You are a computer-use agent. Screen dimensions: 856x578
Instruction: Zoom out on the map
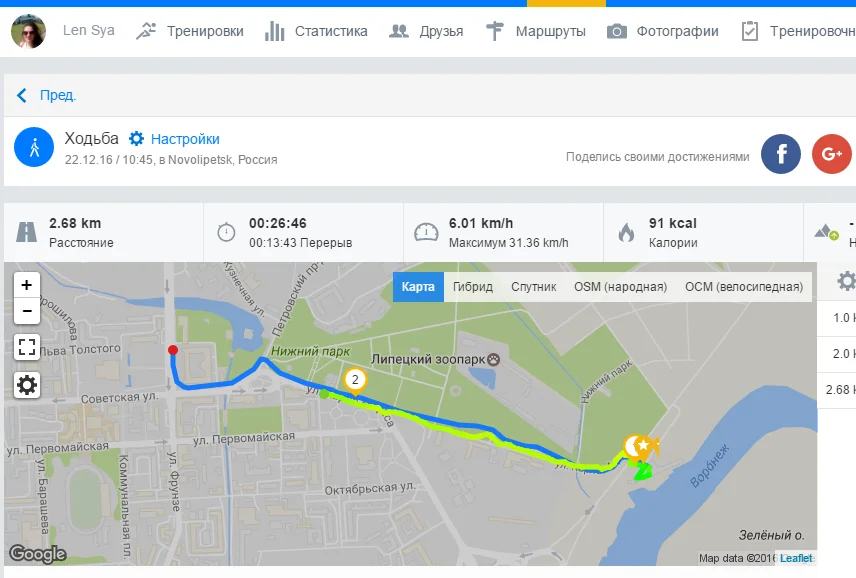(27, 311)
